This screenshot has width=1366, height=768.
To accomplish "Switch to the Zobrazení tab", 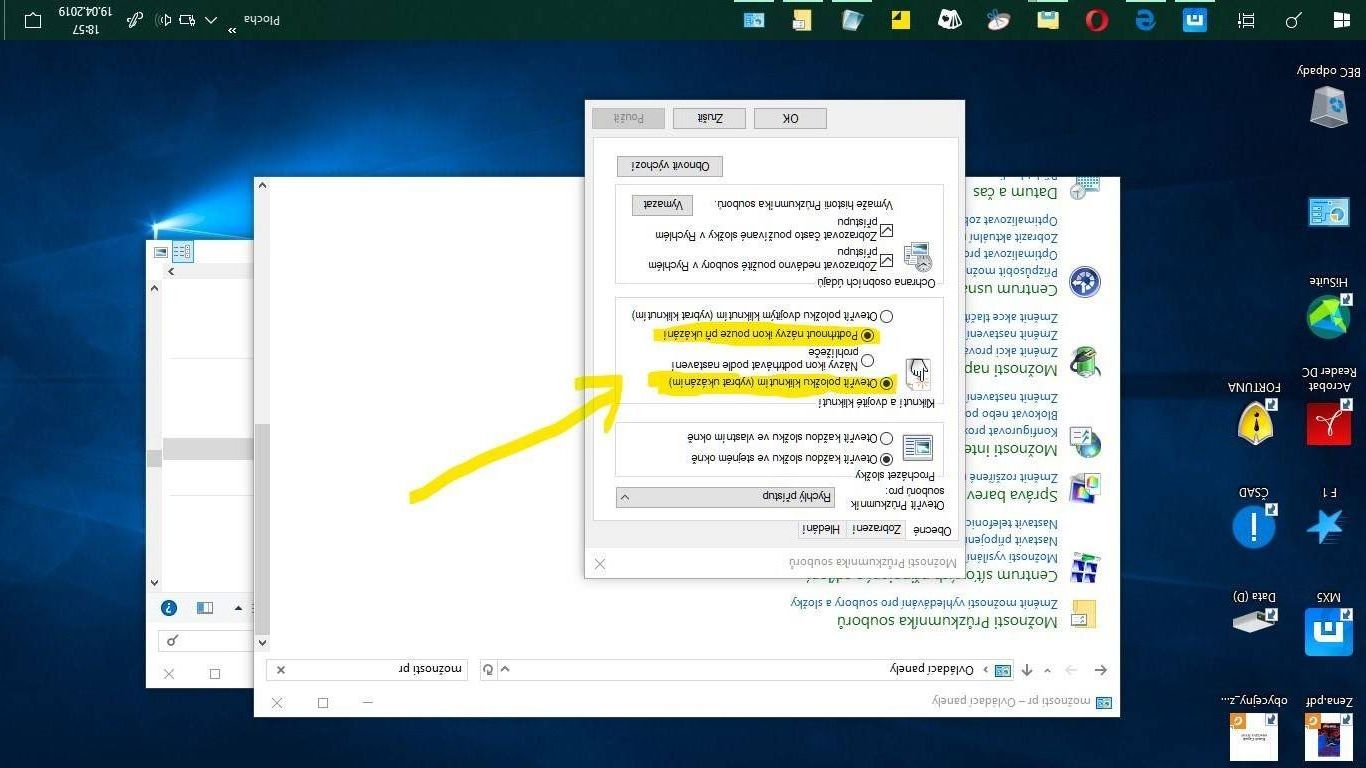I will (x=877, y=529).
